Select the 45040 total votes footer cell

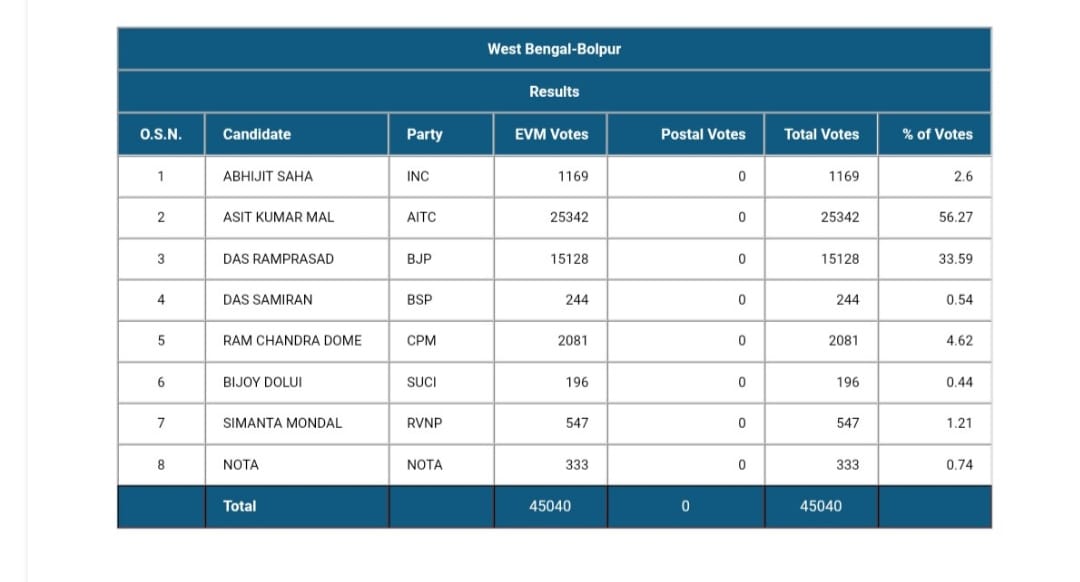tap(821, 506)
